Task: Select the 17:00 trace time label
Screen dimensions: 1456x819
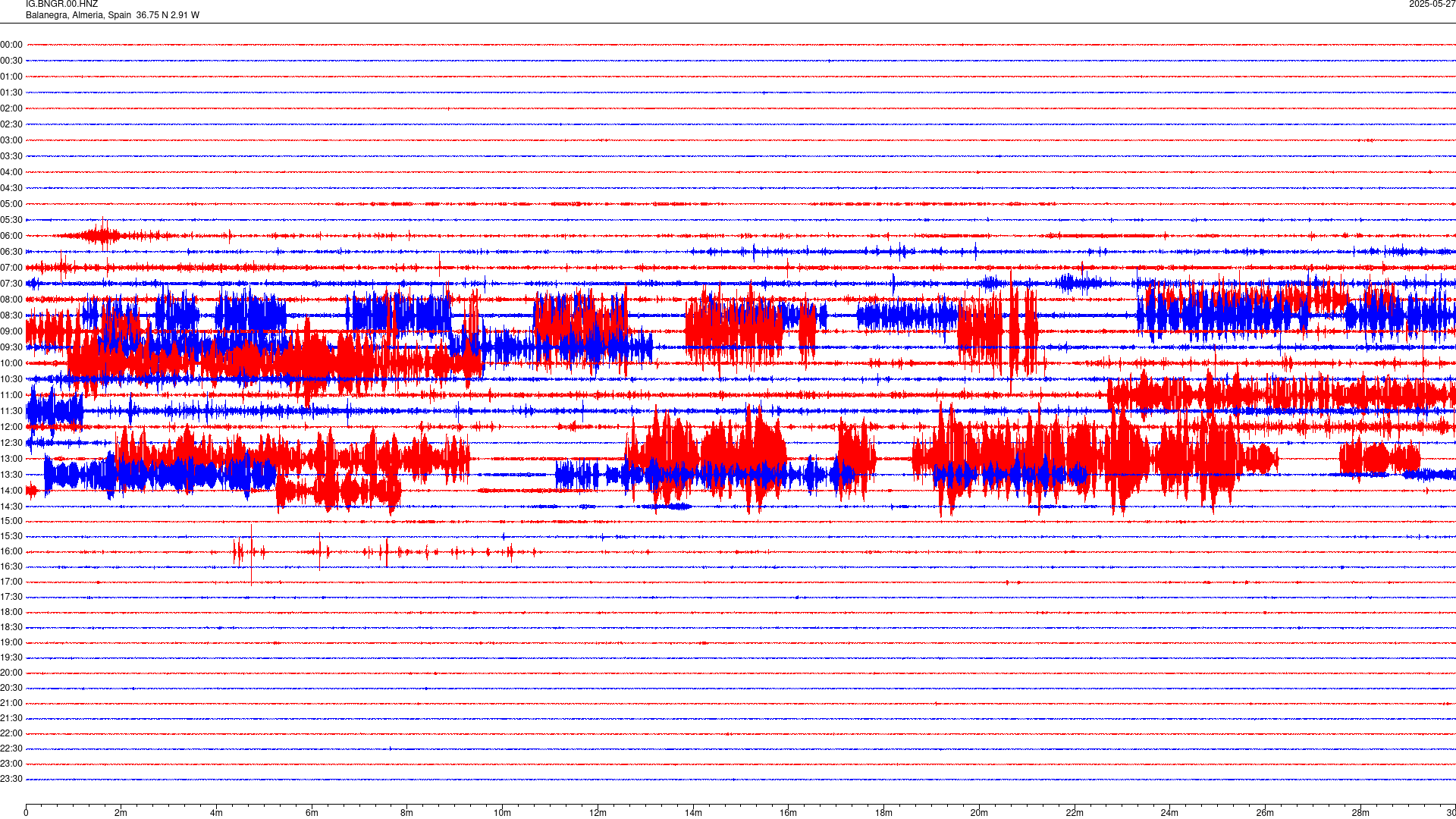Action: pyautogui.click(x=11, y=582)
